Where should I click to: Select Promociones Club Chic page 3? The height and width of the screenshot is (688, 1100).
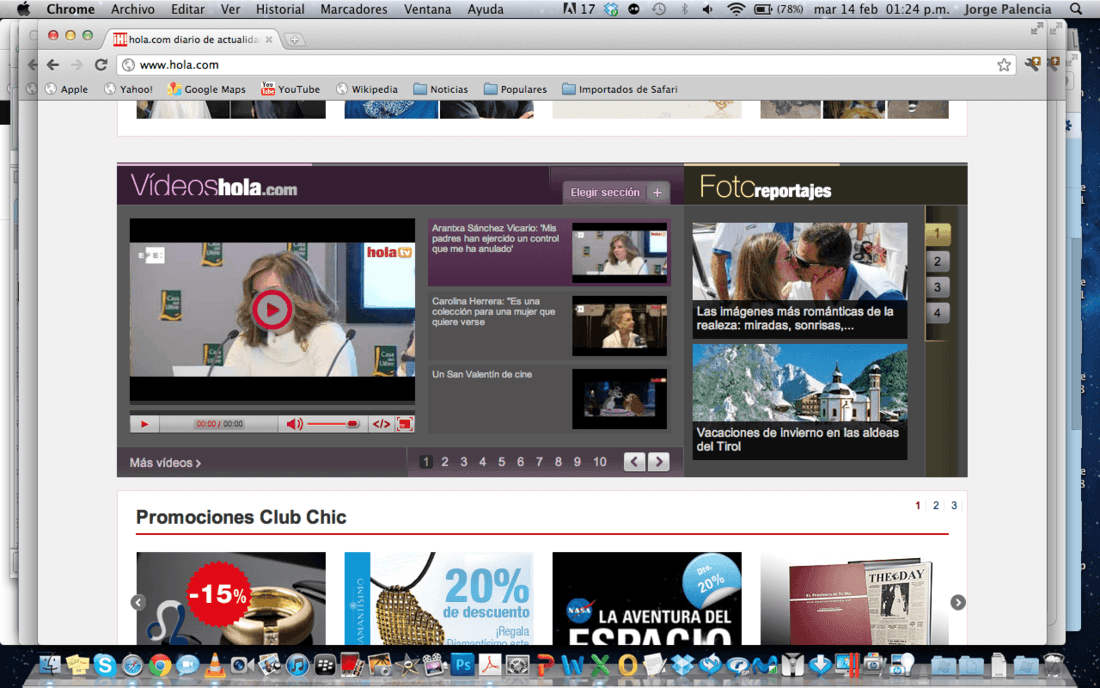point(954,505)
